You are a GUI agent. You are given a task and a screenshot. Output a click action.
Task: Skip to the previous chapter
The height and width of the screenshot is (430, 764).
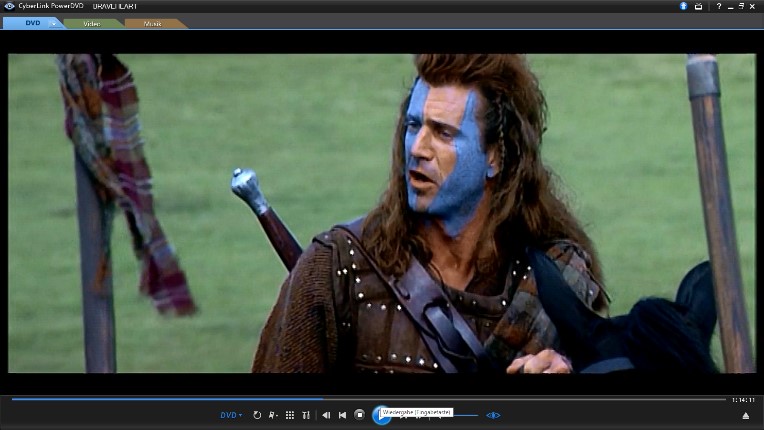(342, 415)
